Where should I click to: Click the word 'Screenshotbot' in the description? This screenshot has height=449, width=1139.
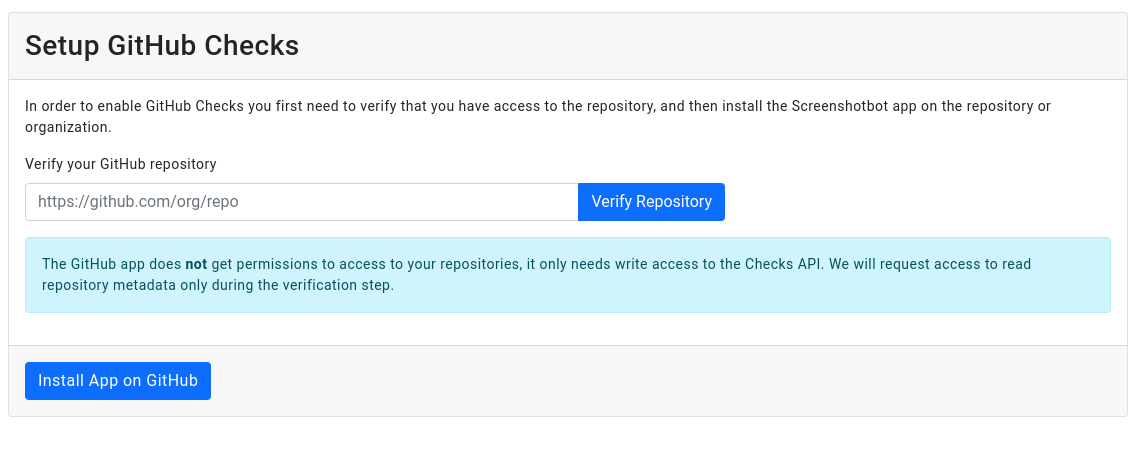point(838,106)
